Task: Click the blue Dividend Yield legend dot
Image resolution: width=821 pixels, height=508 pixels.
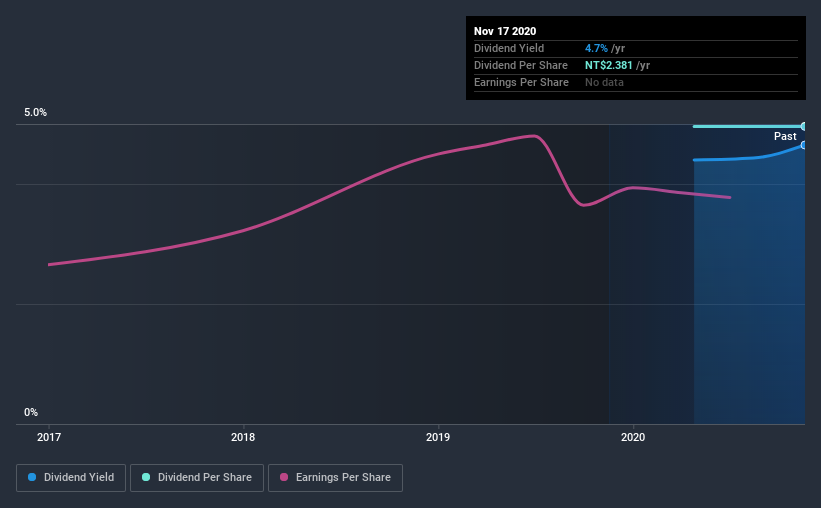Action: click(32, 477)
